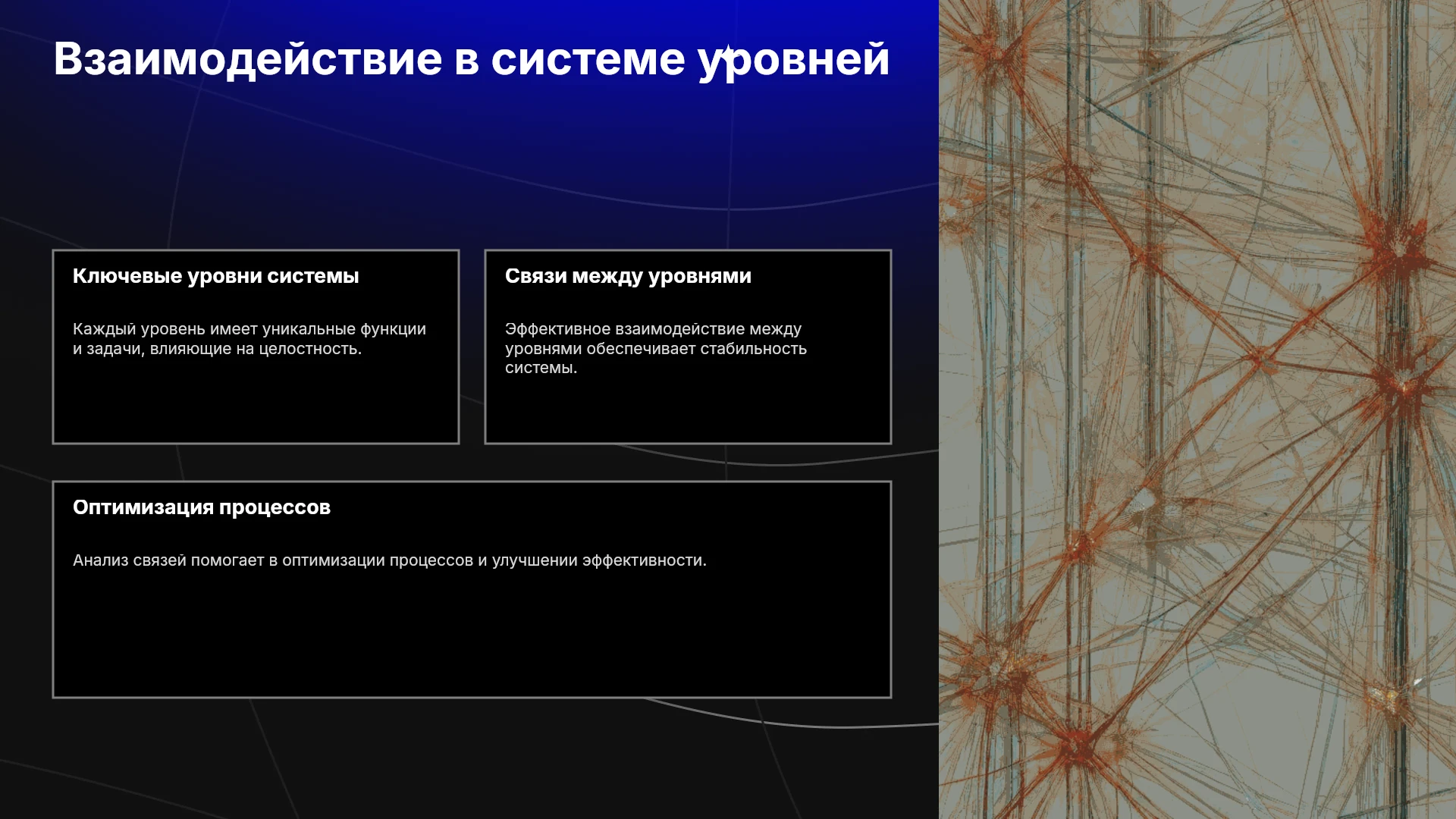Click the sentence starting "Анализ связей помогает"

[x=390, y=560]
